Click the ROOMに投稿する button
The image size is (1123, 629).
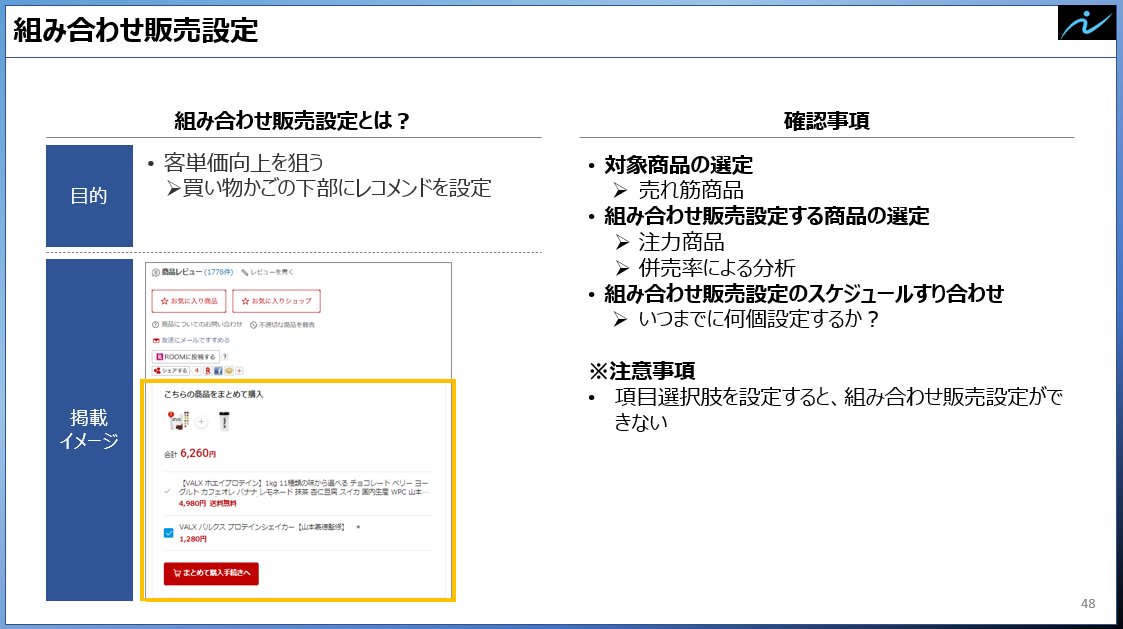[x=185, y=357]
